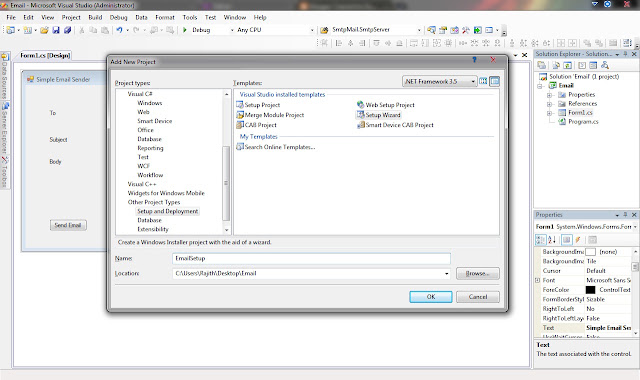This screenshot has height=380, width=640.
Task: Click the Save All toolbar icon
Action: pos(68,30)
